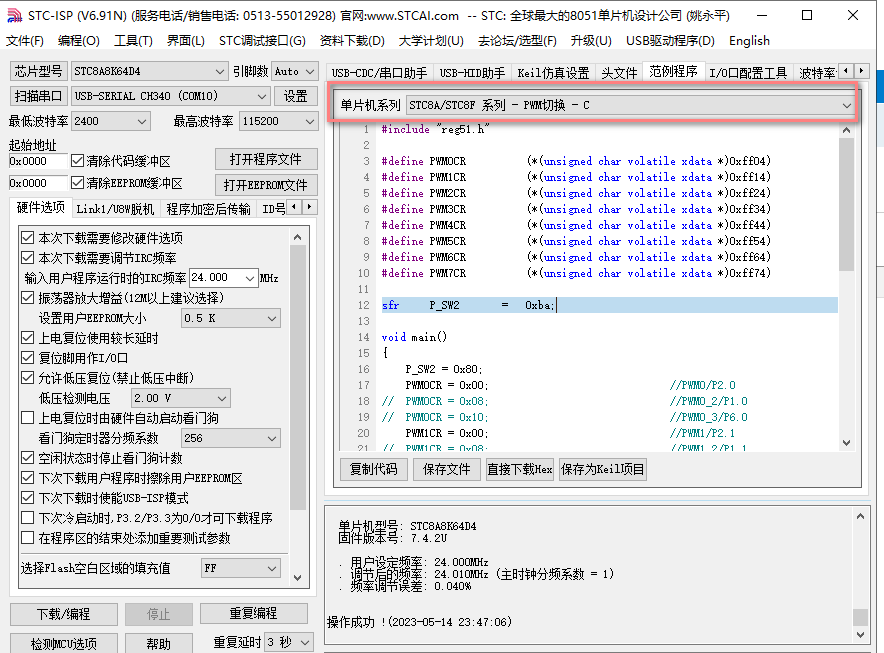The image size is (884, 653).
Task: Click output log scroll-down arrow
Action: [860, 634]
